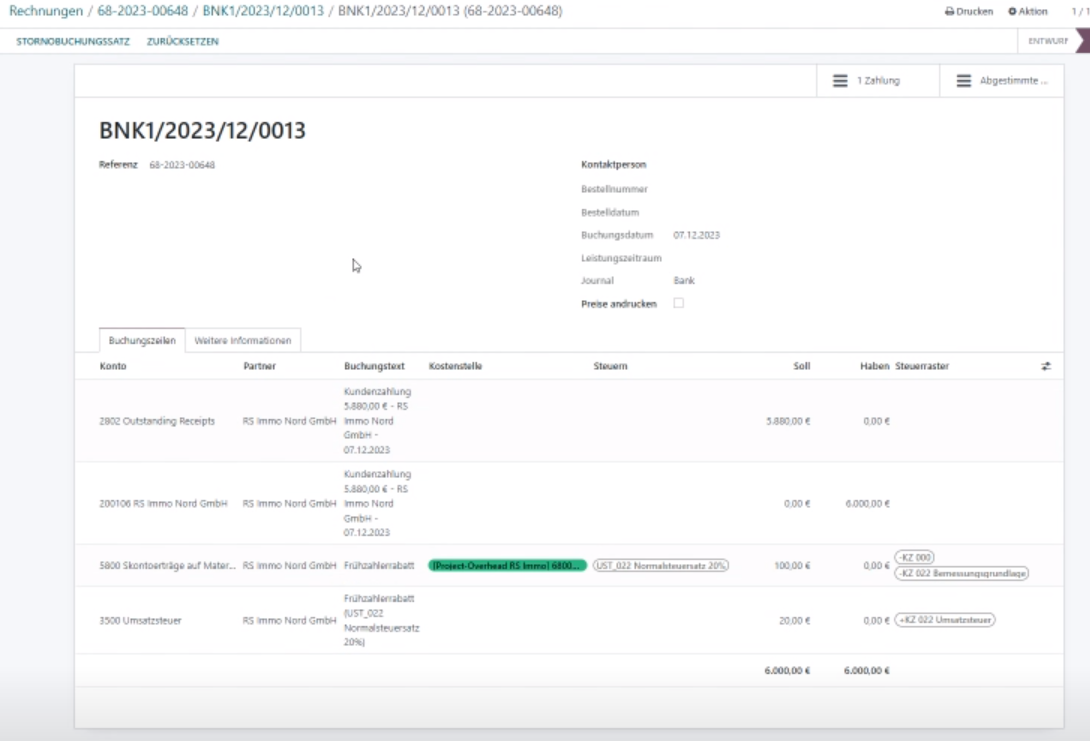The image size is (1090, 741).
Task: Sort by the Konto column header
Action: (x=113, y=366)
